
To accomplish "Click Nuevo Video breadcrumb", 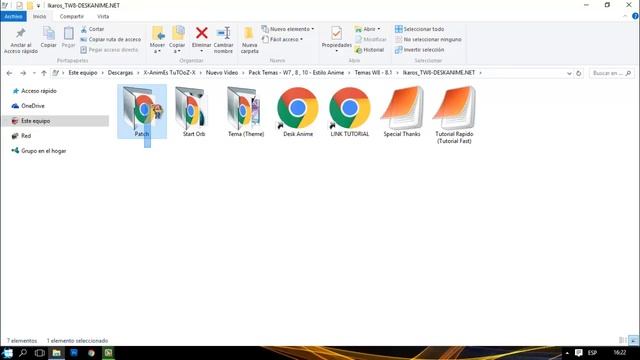I will coord(222,73).
